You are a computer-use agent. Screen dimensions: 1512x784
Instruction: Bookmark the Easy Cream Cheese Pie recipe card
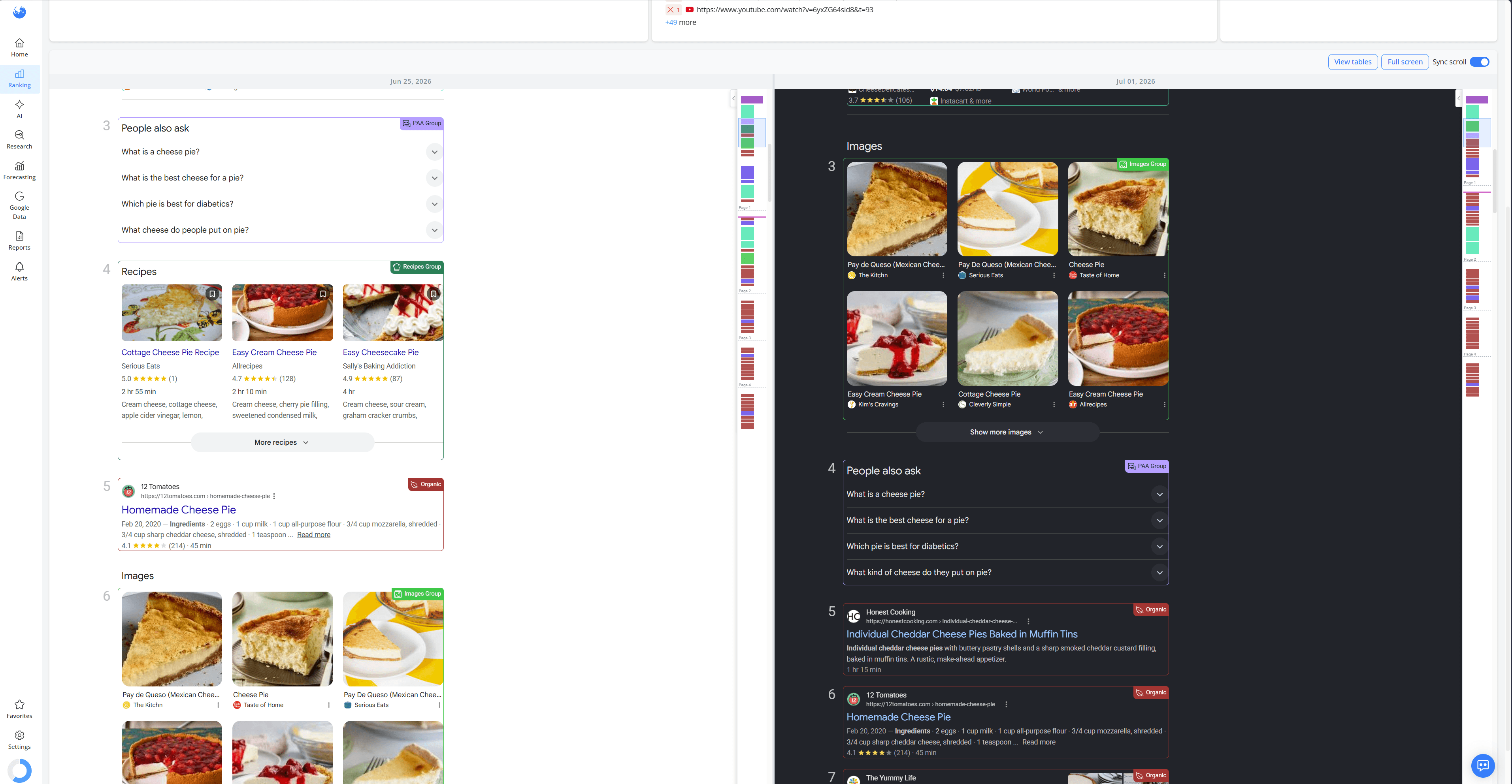click(323, 294)
